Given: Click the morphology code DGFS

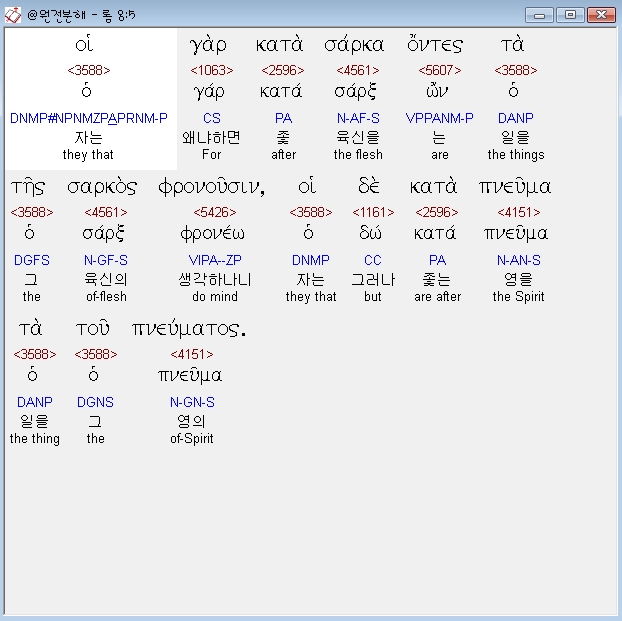Looking at the screenshot, I should (x=32, y=260).
